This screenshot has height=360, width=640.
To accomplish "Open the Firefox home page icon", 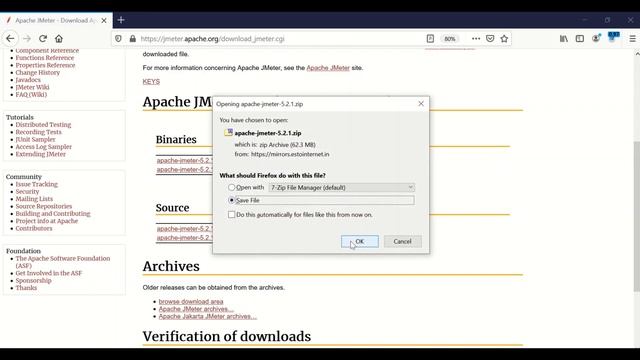I will pyautogui.click(x=59, y=39).
